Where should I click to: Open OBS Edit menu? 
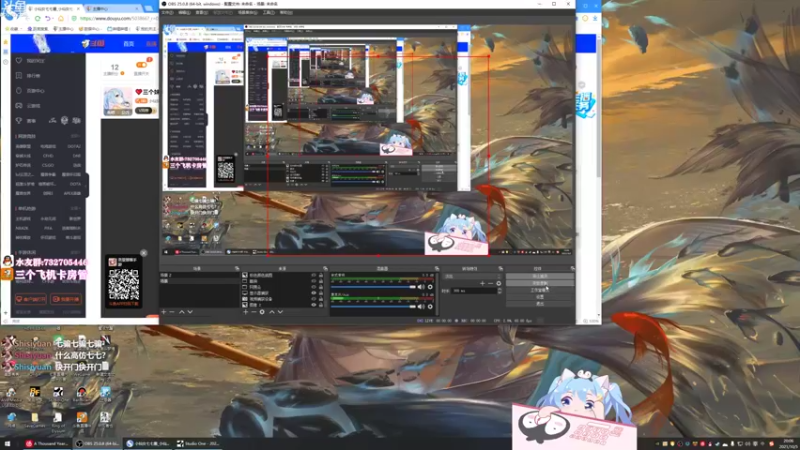click(184, 12)
